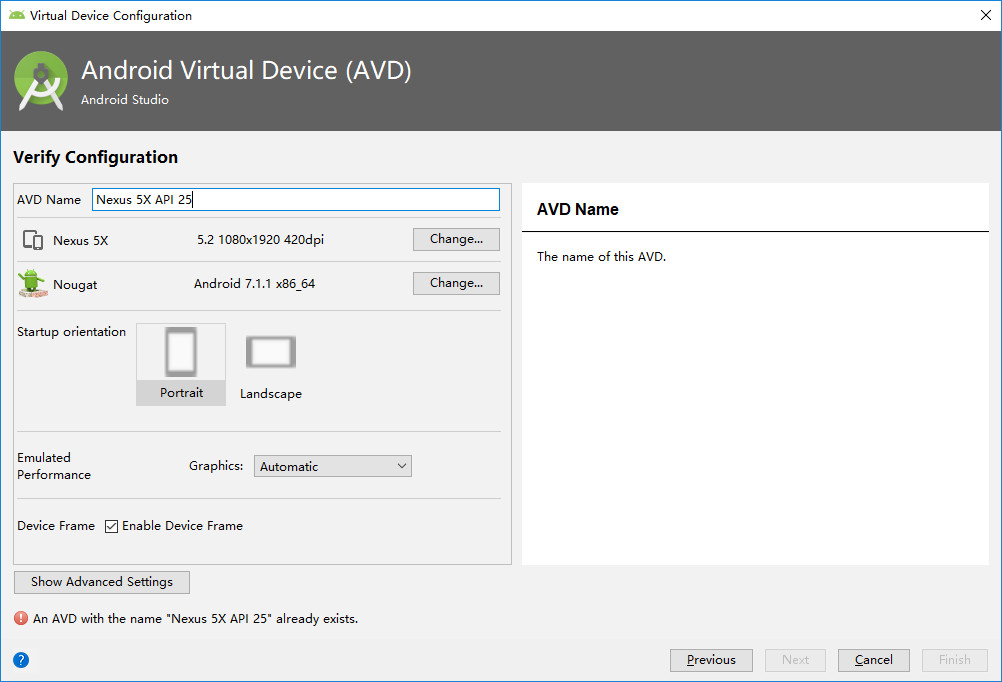
Task: Close the Virtual Device Configuration window
Action: click(x=985, y=15)
